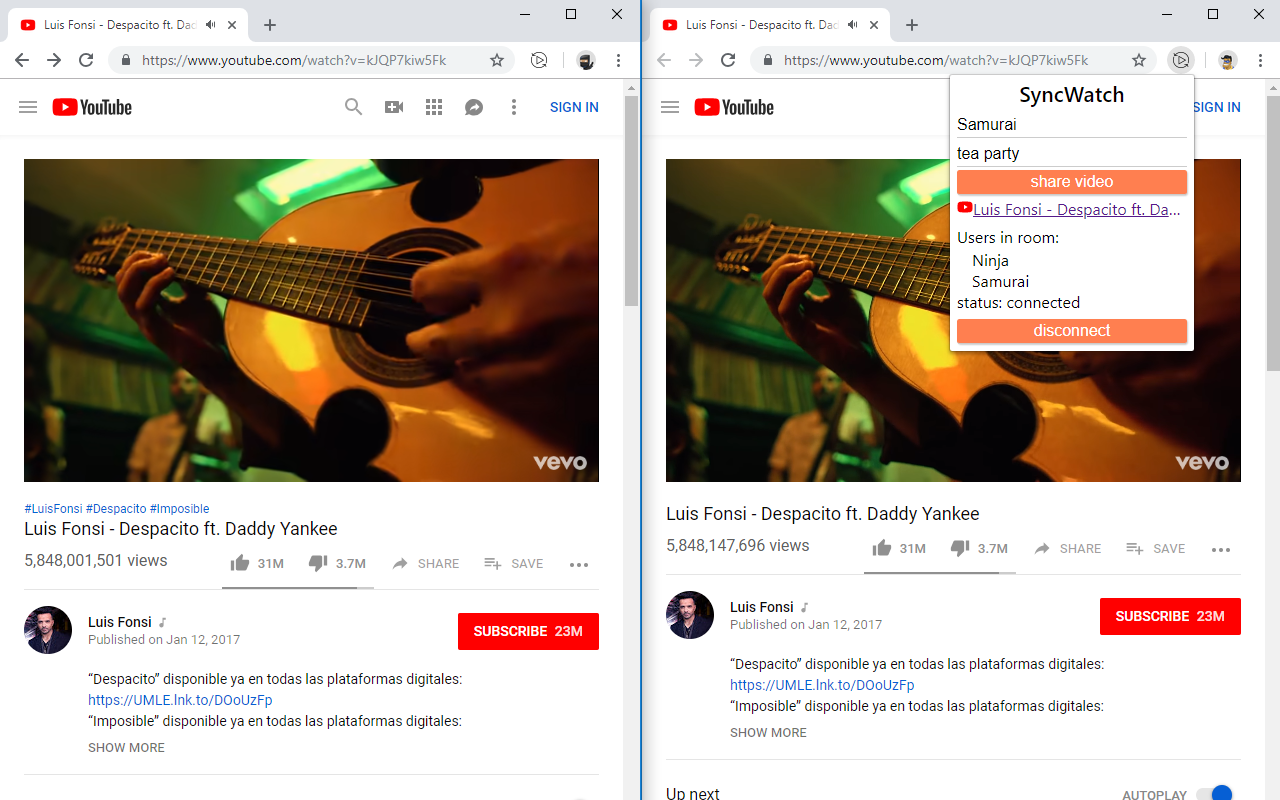Open more actions ellipsis under right video

1221,550
